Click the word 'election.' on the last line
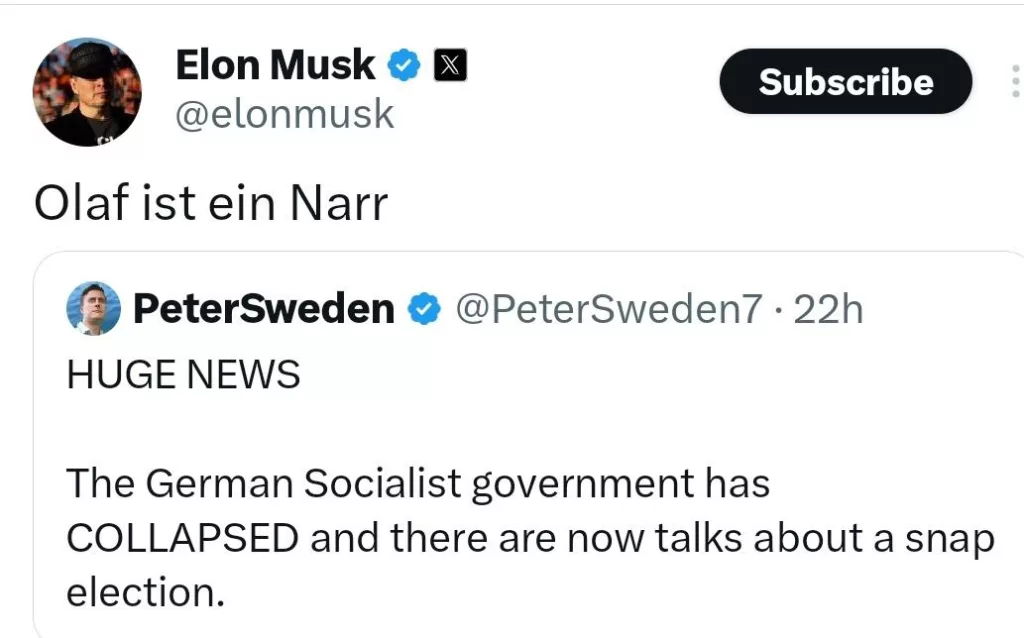 pos(146,593)
